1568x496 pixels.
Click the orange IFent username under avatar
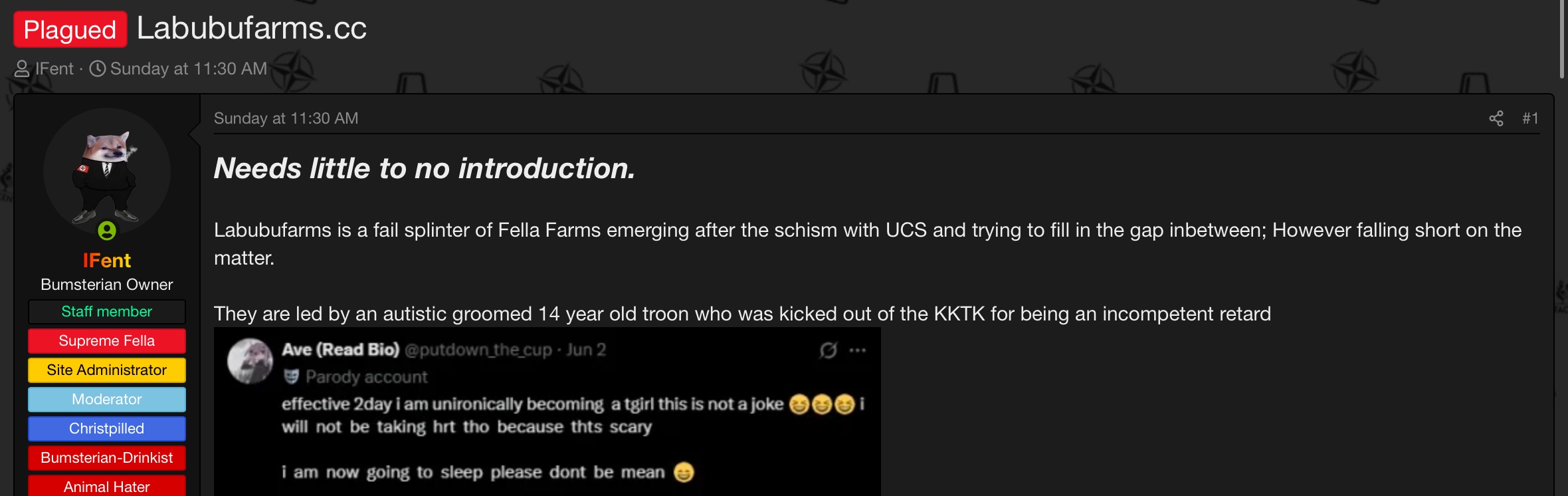pyautogui.click(x=107, y=261)
